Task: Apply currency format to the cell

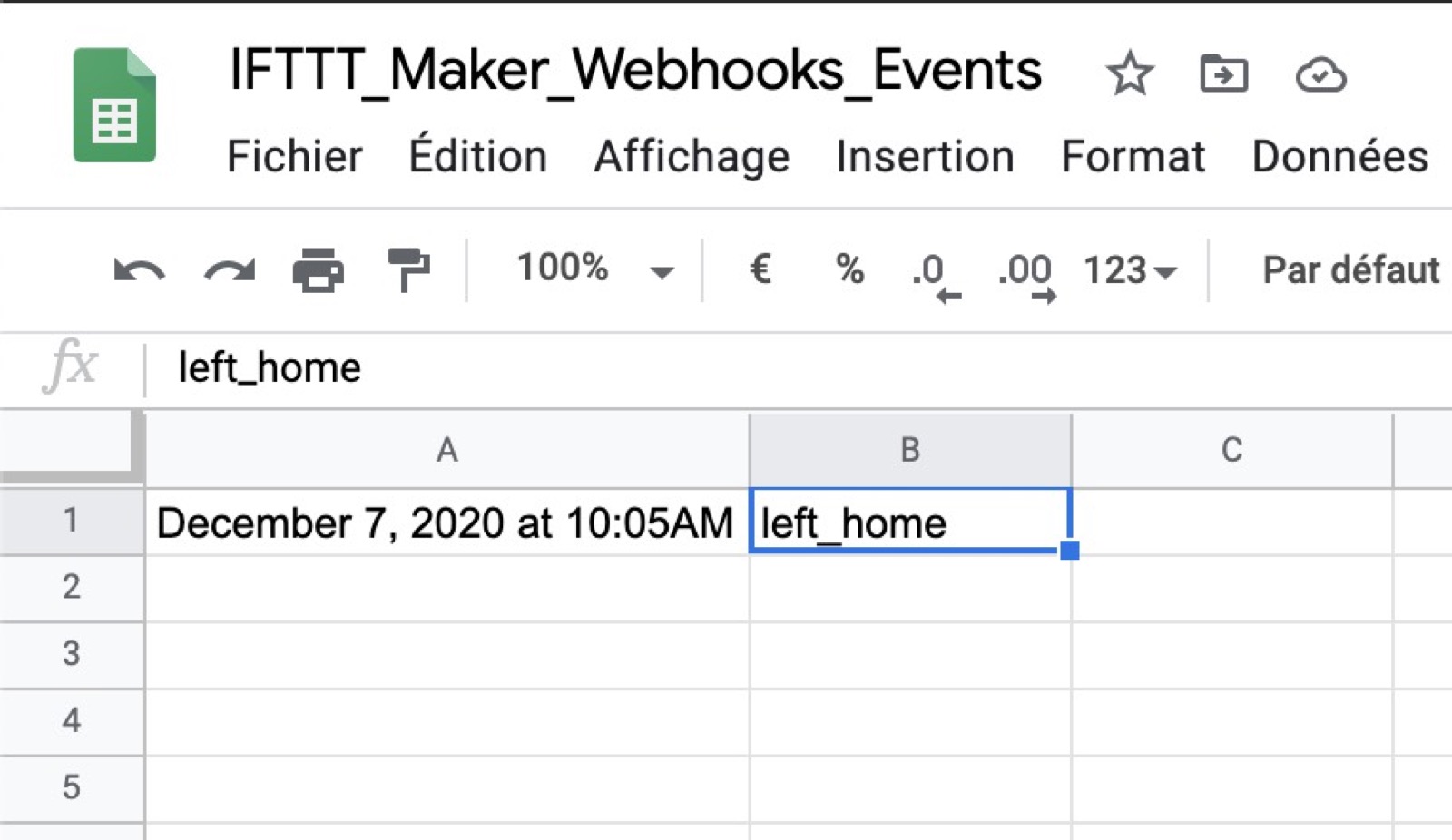Action: point(760,269)
